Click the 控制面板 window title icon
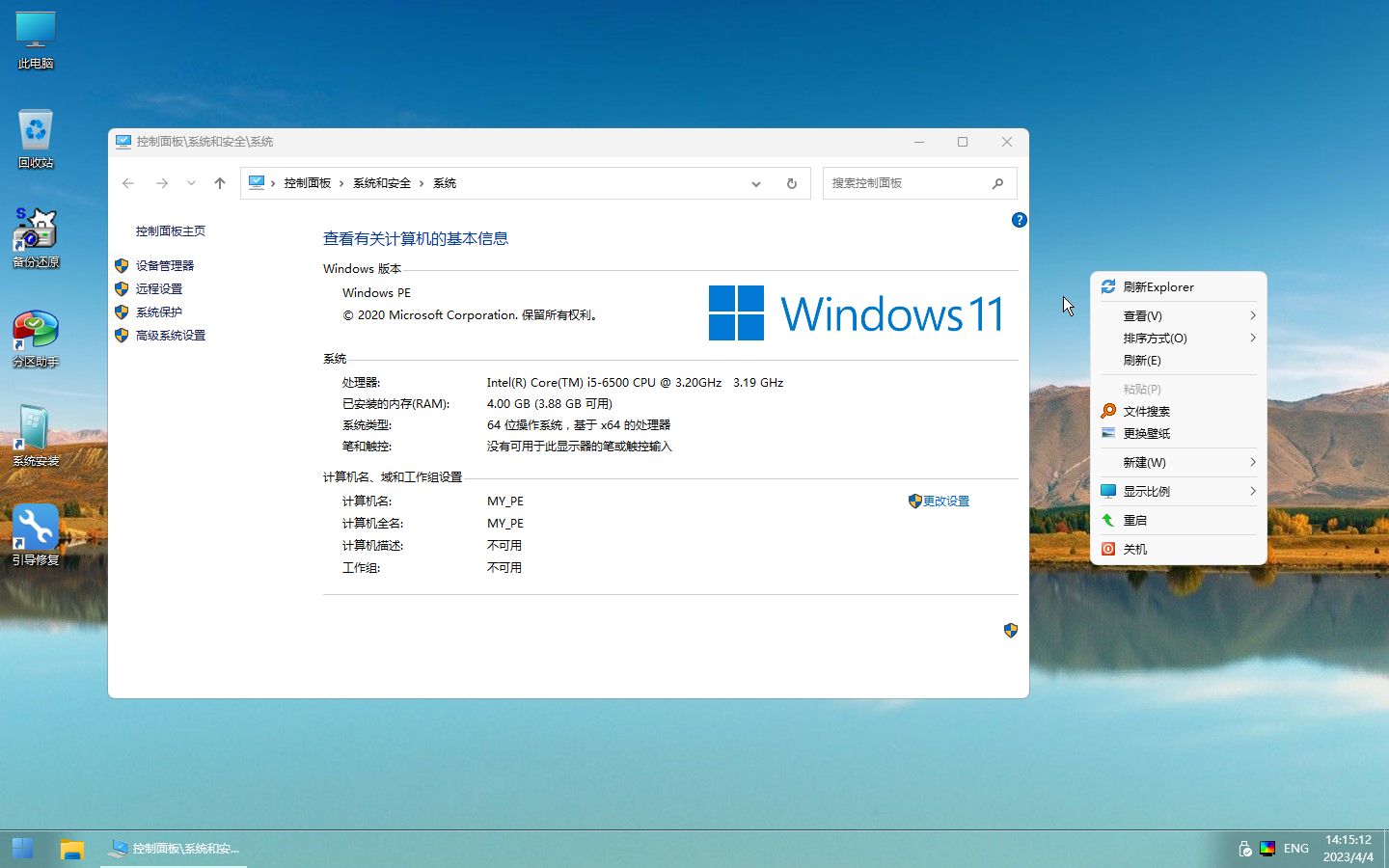The width and height of the screenshot is (1389, 868). pyautogui.click(x=123, y=142)
